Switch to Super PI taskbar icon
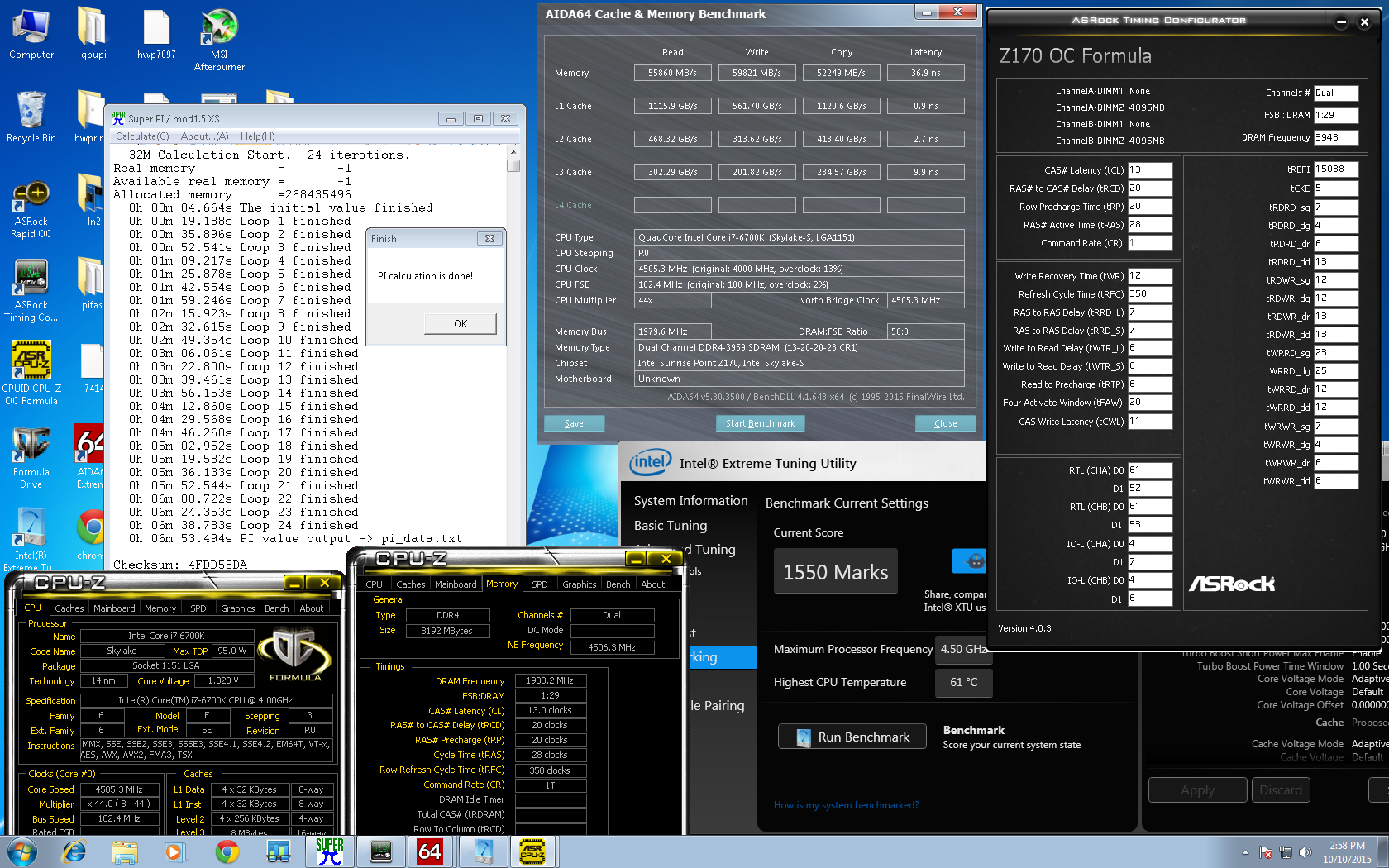 pos(329,851)
